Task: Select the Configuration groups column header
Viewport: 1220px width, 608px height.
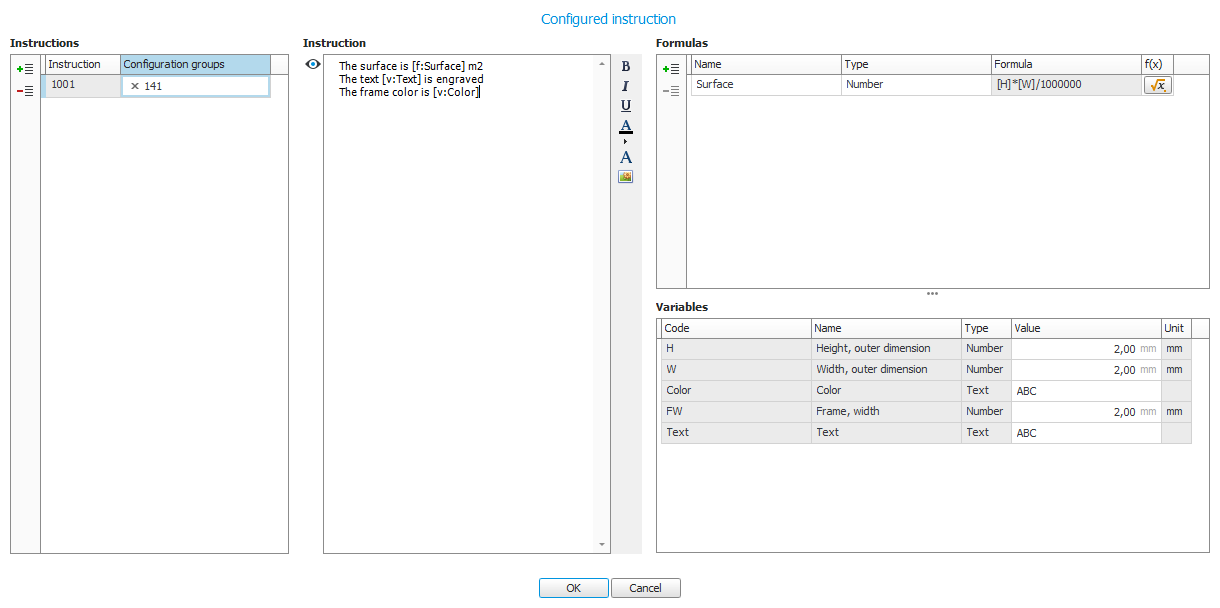Action: point(195,64)
